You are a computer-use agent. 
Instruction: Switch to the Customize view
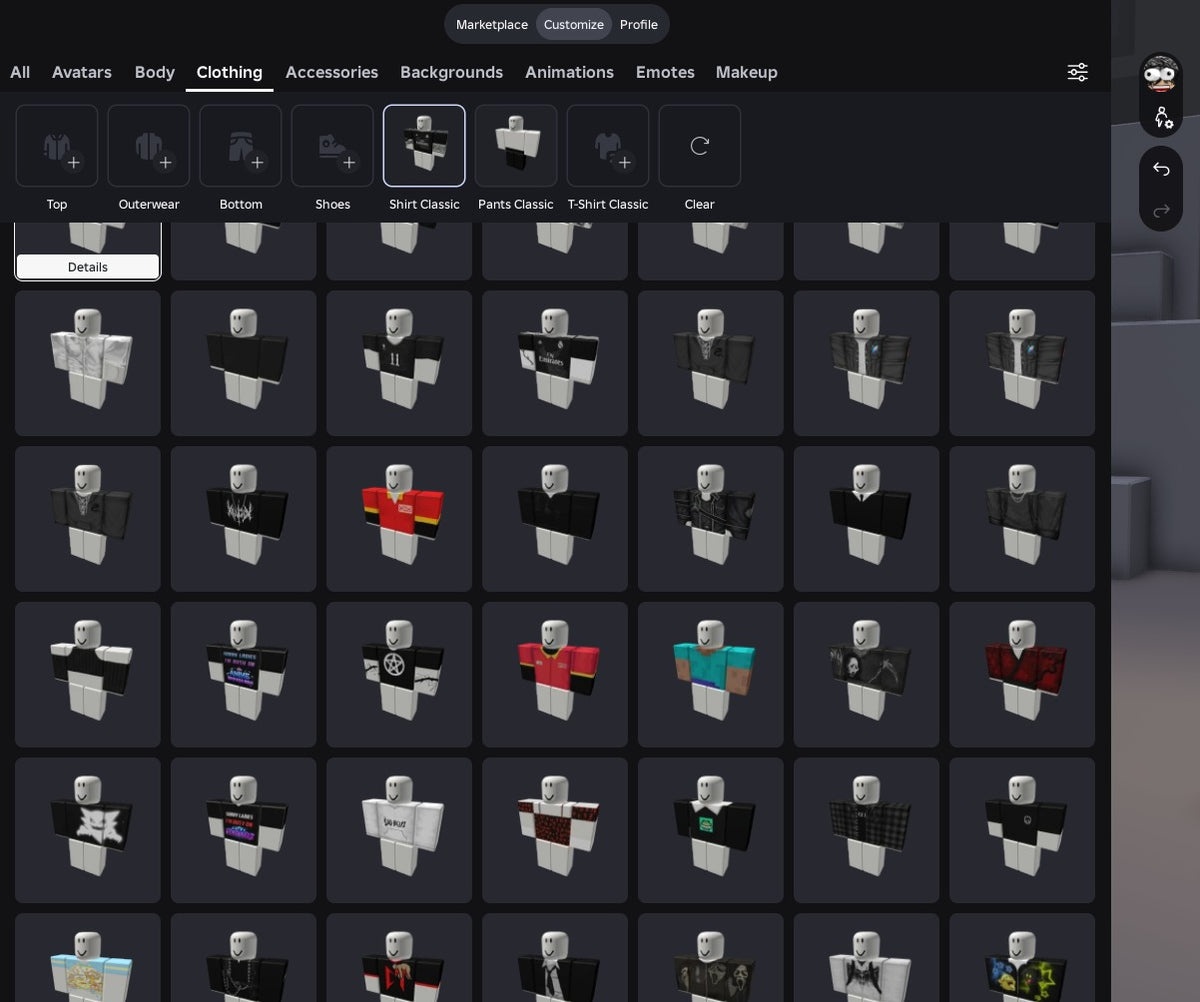tap(574, 24)
